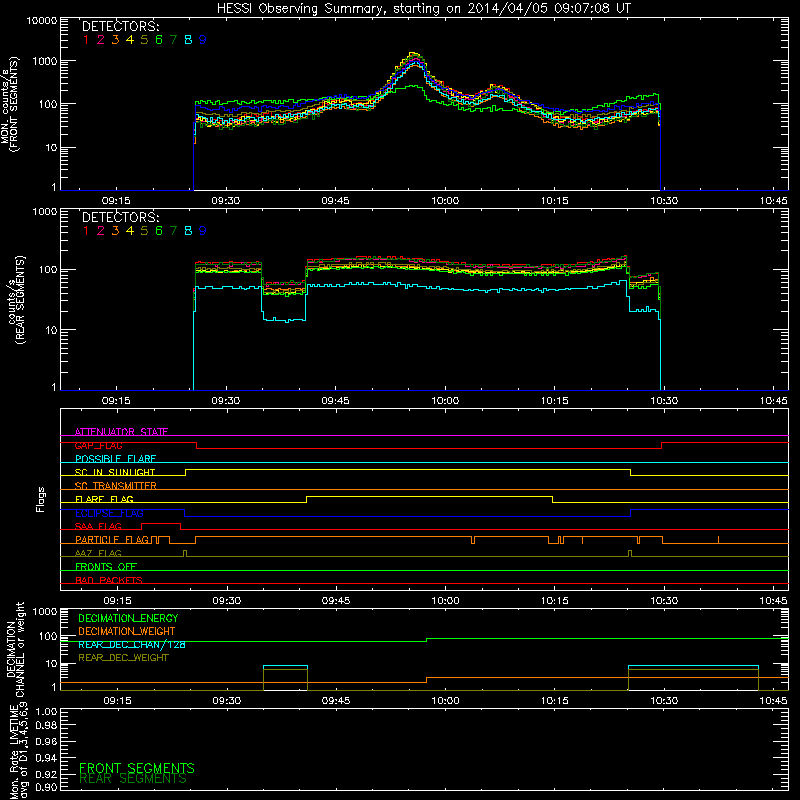The image size is (800, 800).
Task: Click the POSSIBLE_FLARE flag label
Action: (115, 459)
